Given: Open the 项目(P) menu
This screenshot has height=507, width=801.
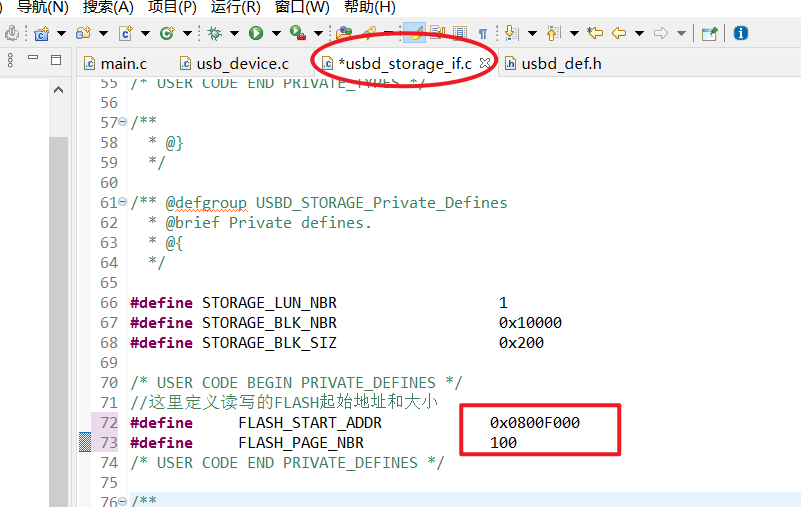Looking at the screenshot, I should [172, 7].
